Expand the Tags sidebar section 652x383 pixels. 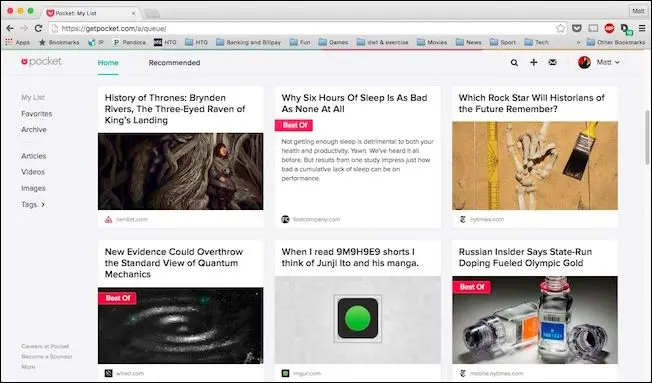(x=33, y=205)
